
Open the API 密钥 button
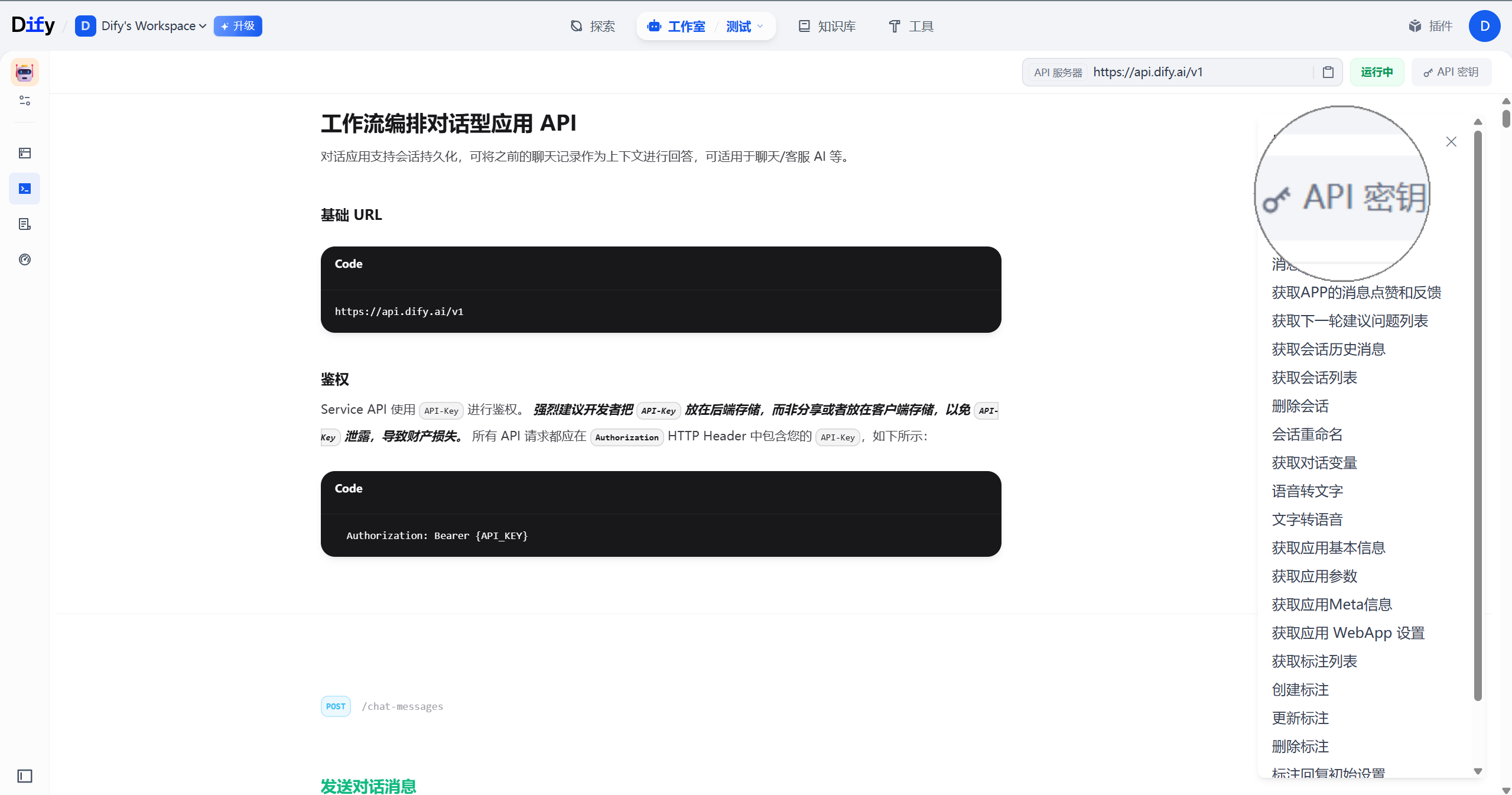(x=1451, y=72)
